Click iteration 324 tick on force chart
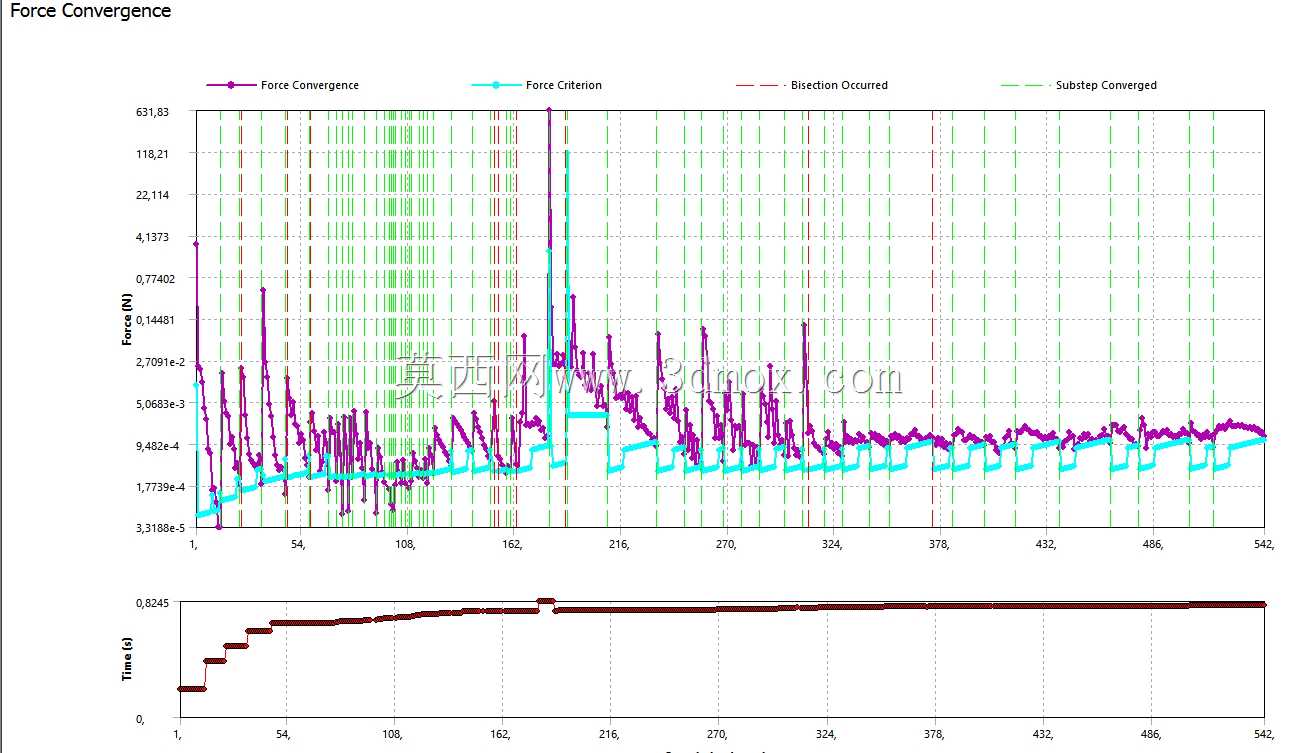This screenshot has width=1296, height=753. point(832,544)
